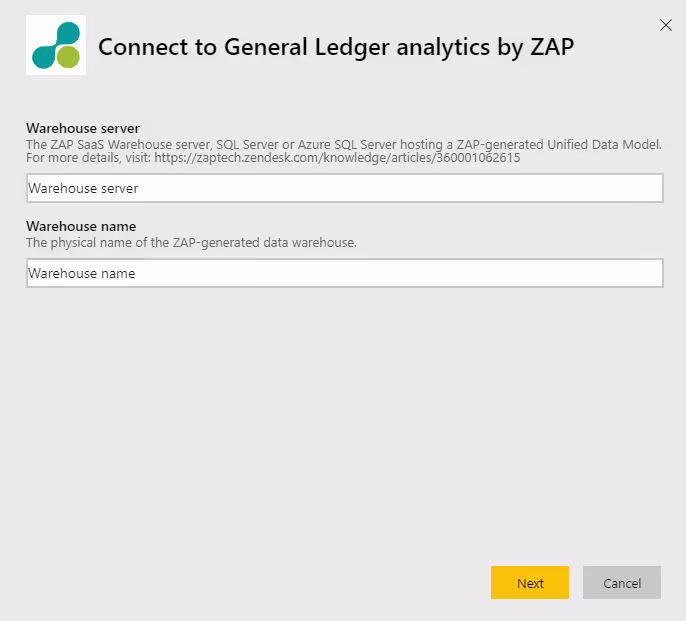This screenshot has height=621, width=686.
Task: Click the bold 'Warehouse name' label
Action: (81, 226)
